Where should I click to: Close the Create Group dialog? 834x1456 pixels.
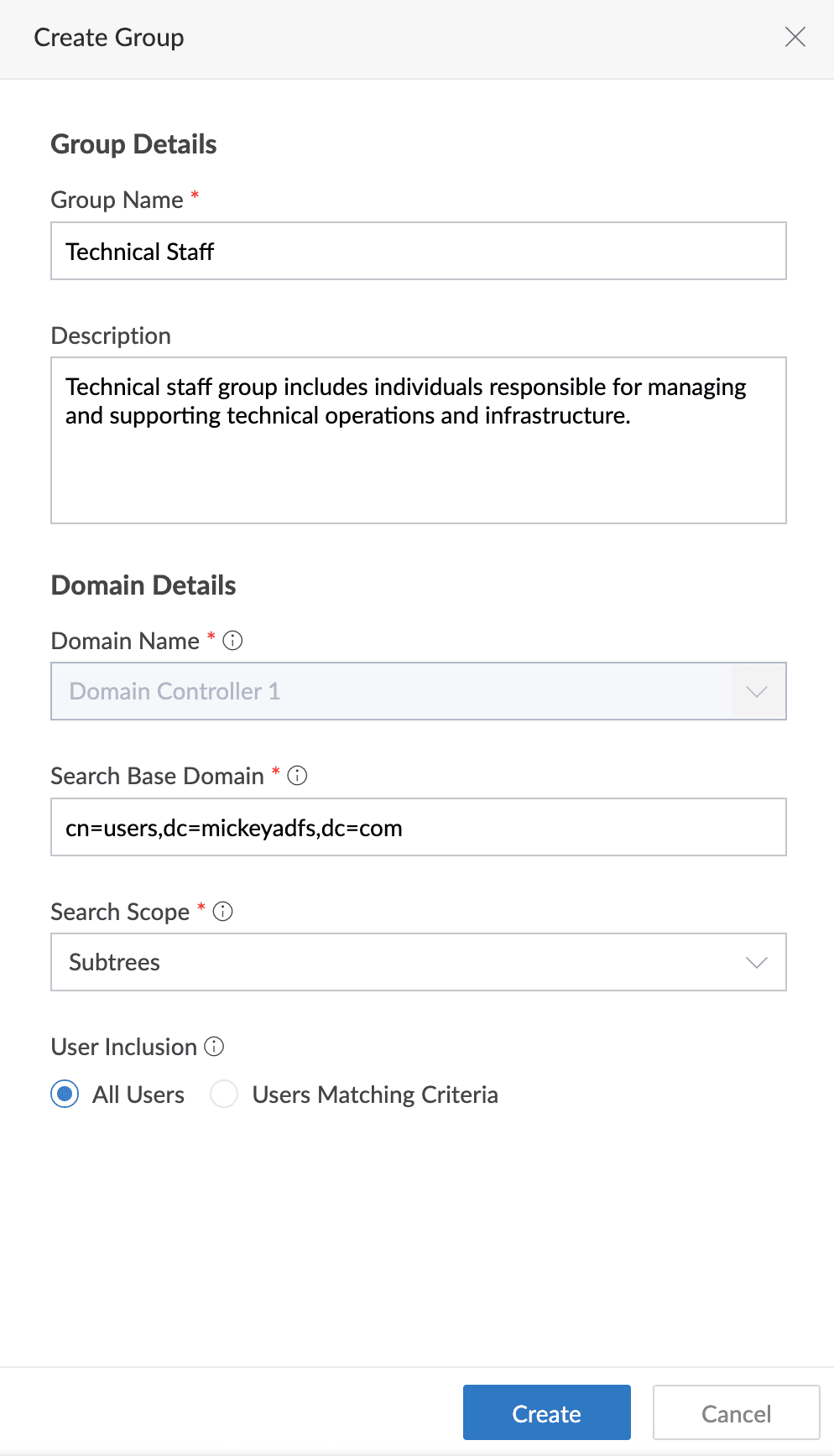(795, 37)
